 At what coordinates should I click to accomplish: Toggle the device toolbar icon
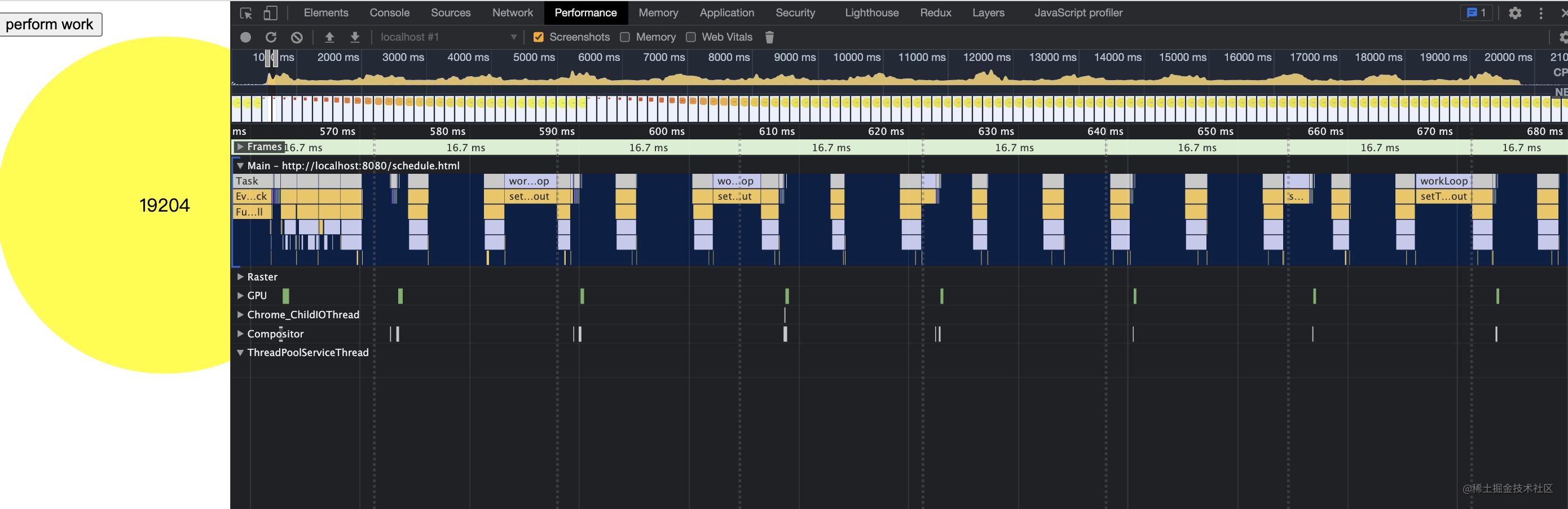[270, 13]
